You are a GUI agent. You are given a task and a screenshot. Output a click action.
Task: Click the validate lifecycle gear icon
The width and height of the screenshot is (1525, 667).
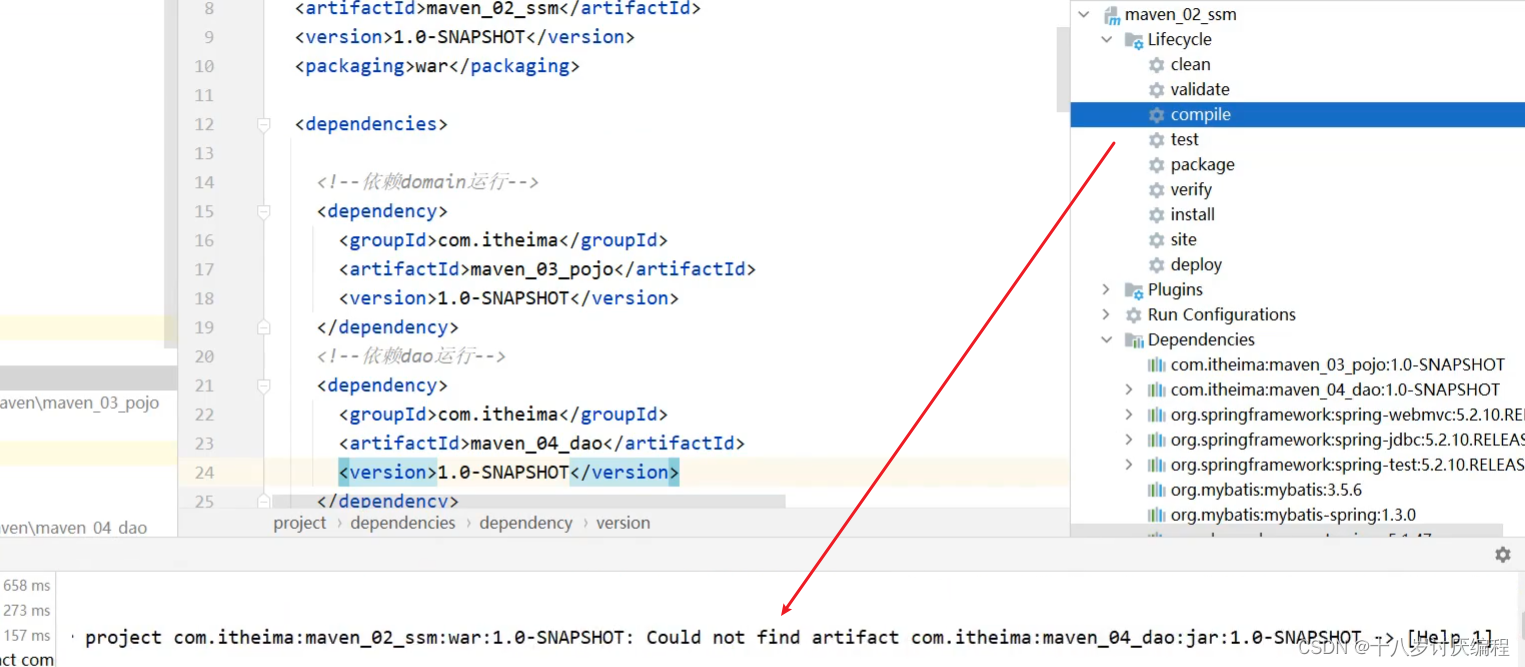[x=1156, y=90]
